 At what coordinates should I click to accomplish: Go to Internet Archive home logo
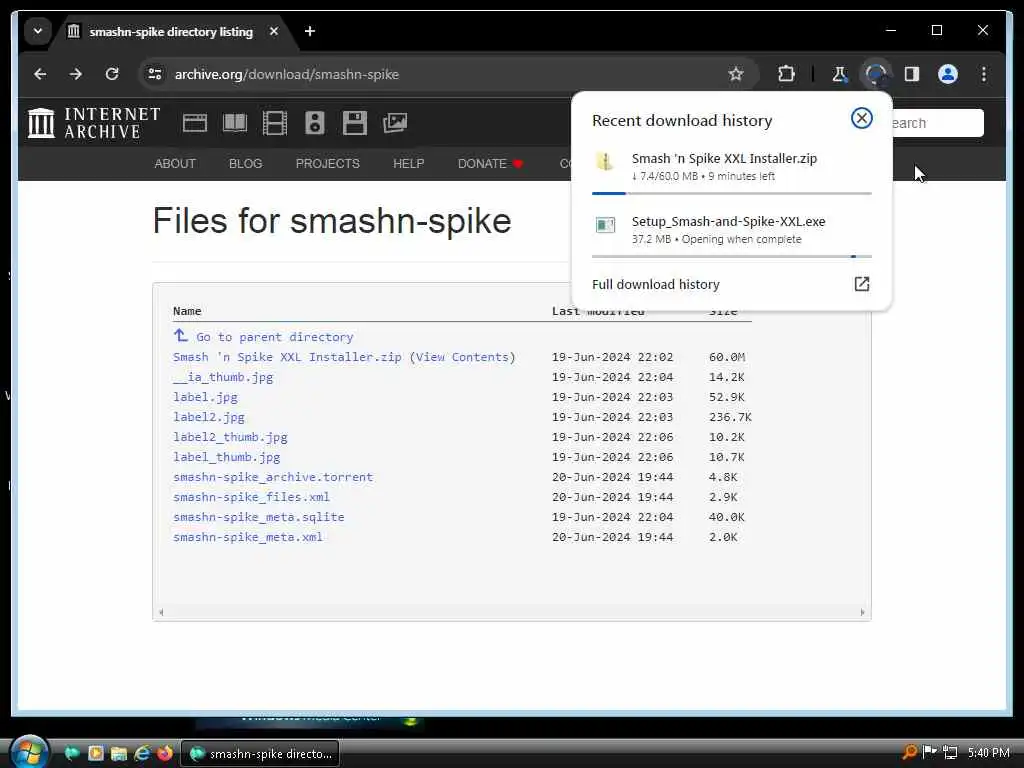click(x=95, y=123)
